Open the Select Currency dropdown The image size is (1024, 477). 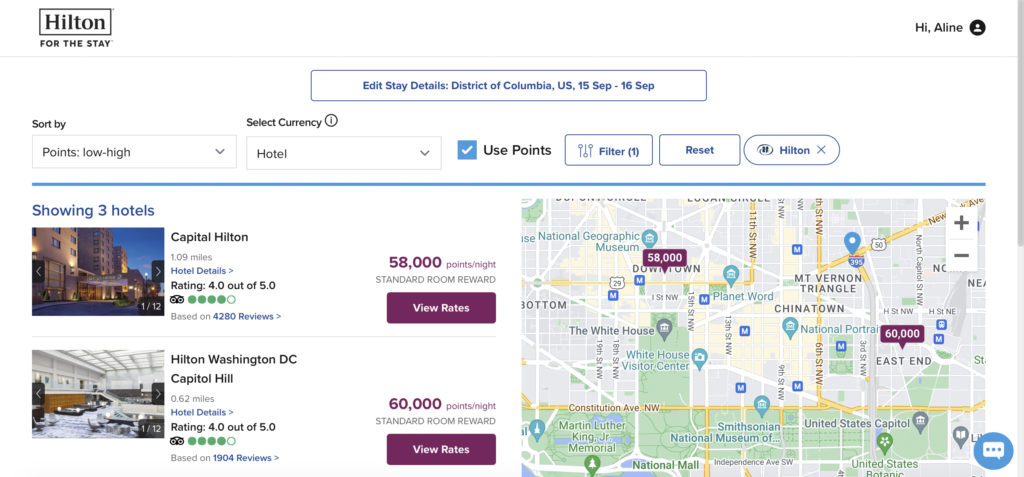point(343,153)
